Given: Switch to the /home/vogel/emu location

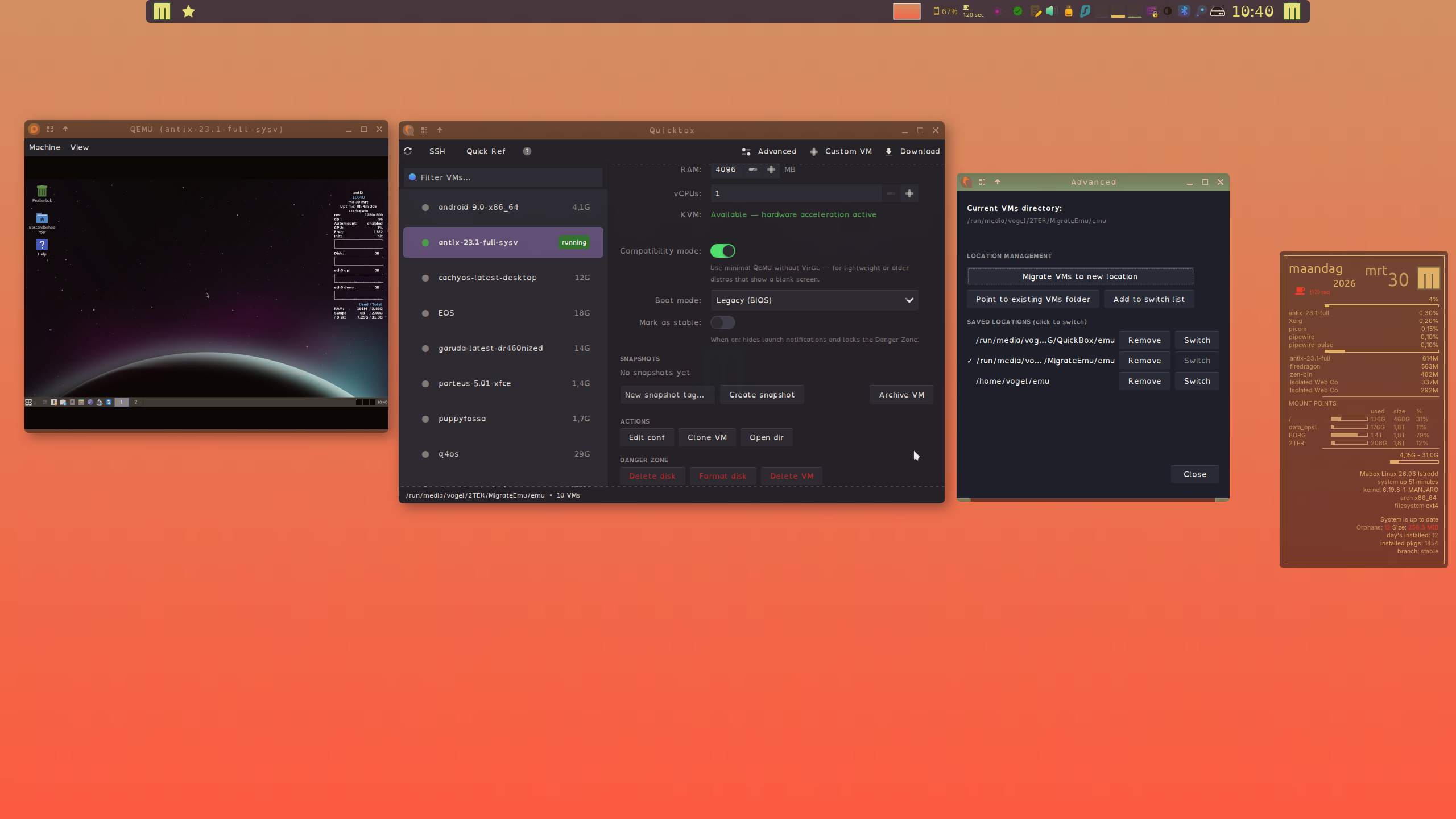Looking at the screenshot, I should pos(1197,381).
